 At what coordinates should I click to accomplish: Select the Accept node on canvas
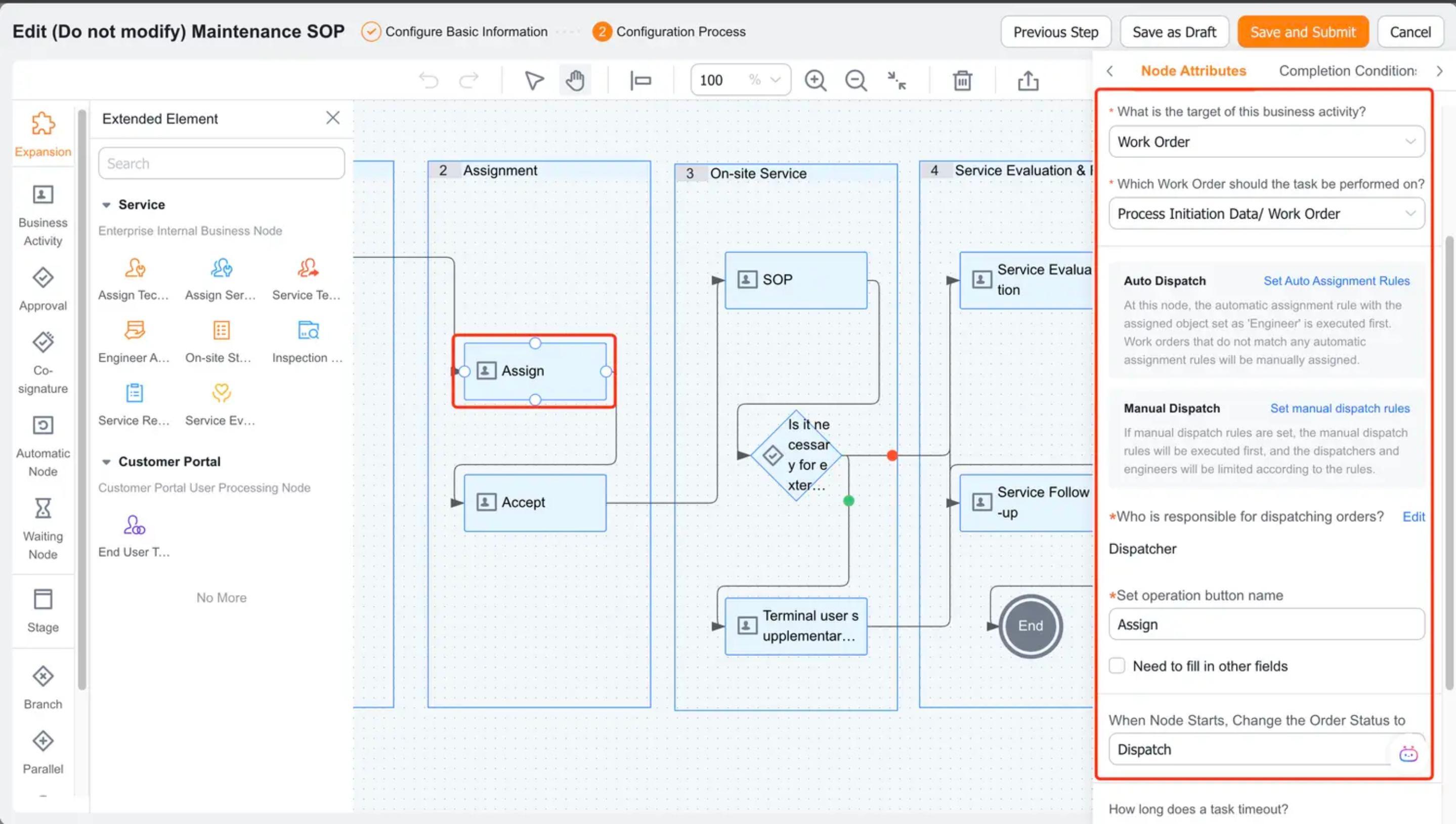click(535, 503)
